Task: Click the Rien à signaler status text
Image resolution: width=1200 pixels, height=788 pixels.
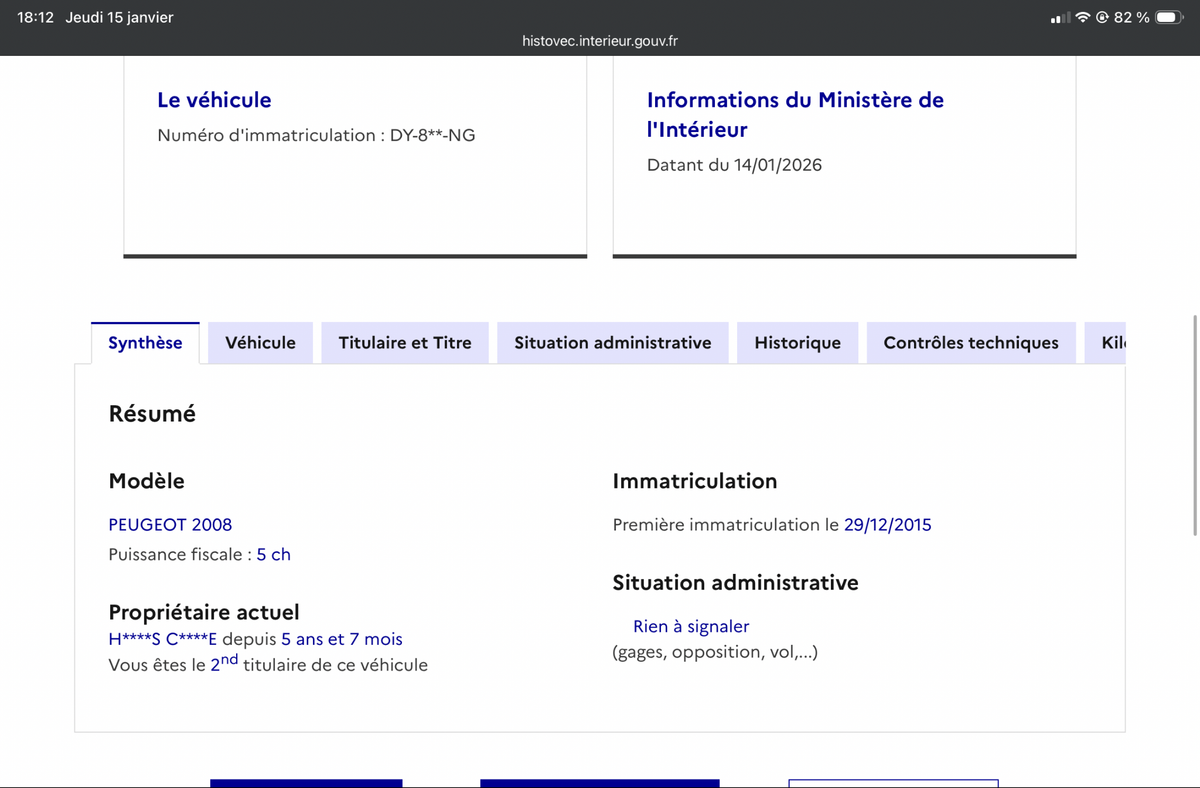Action: coord(691,626)
